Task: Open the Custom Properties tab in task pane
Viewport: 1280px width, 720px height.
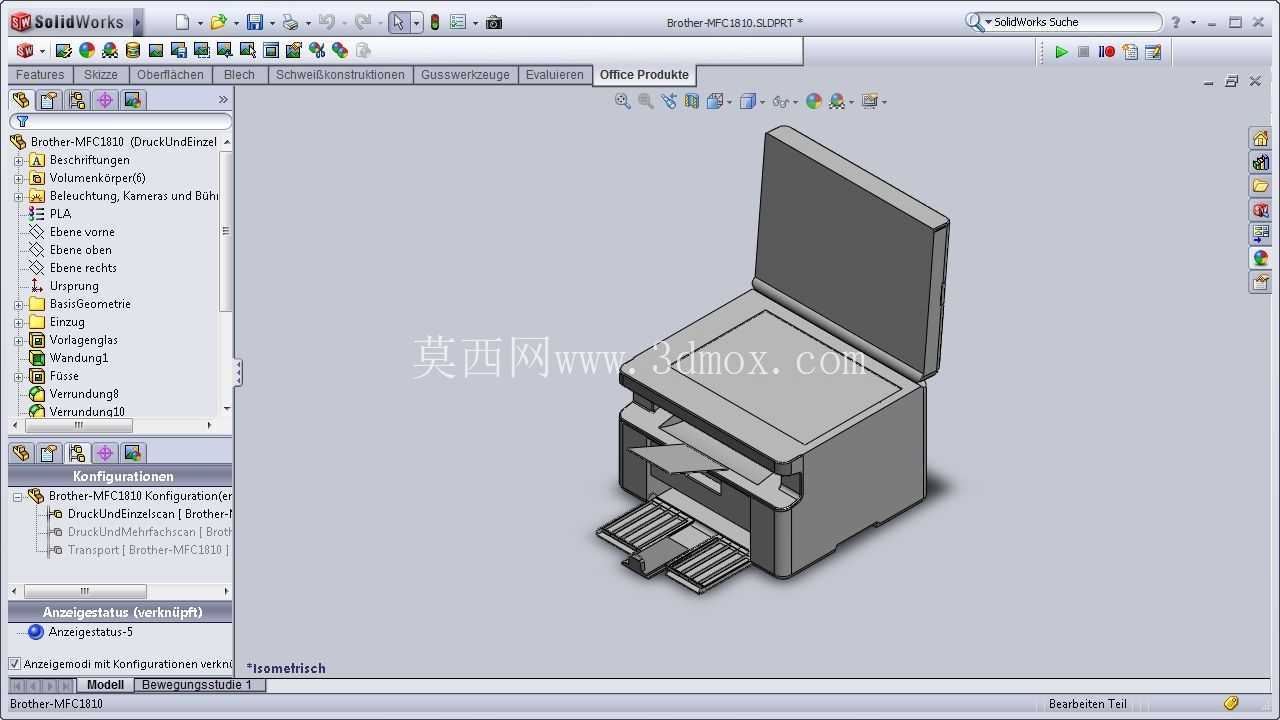Action: pos(1260,283)
